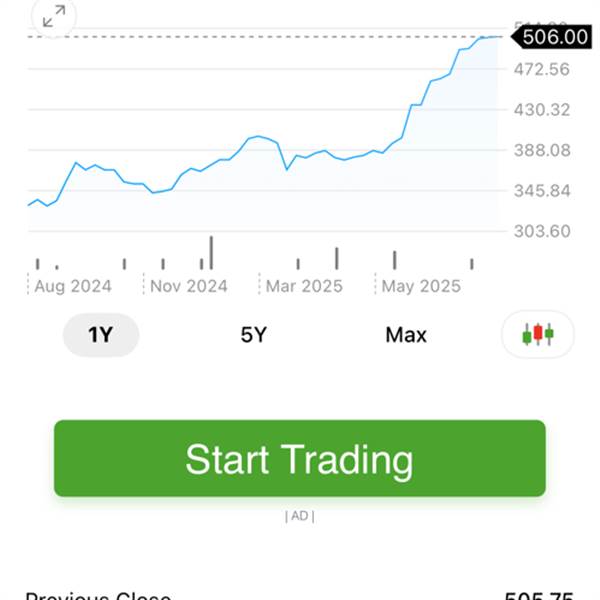Select the Max time range

click(406, 335)
